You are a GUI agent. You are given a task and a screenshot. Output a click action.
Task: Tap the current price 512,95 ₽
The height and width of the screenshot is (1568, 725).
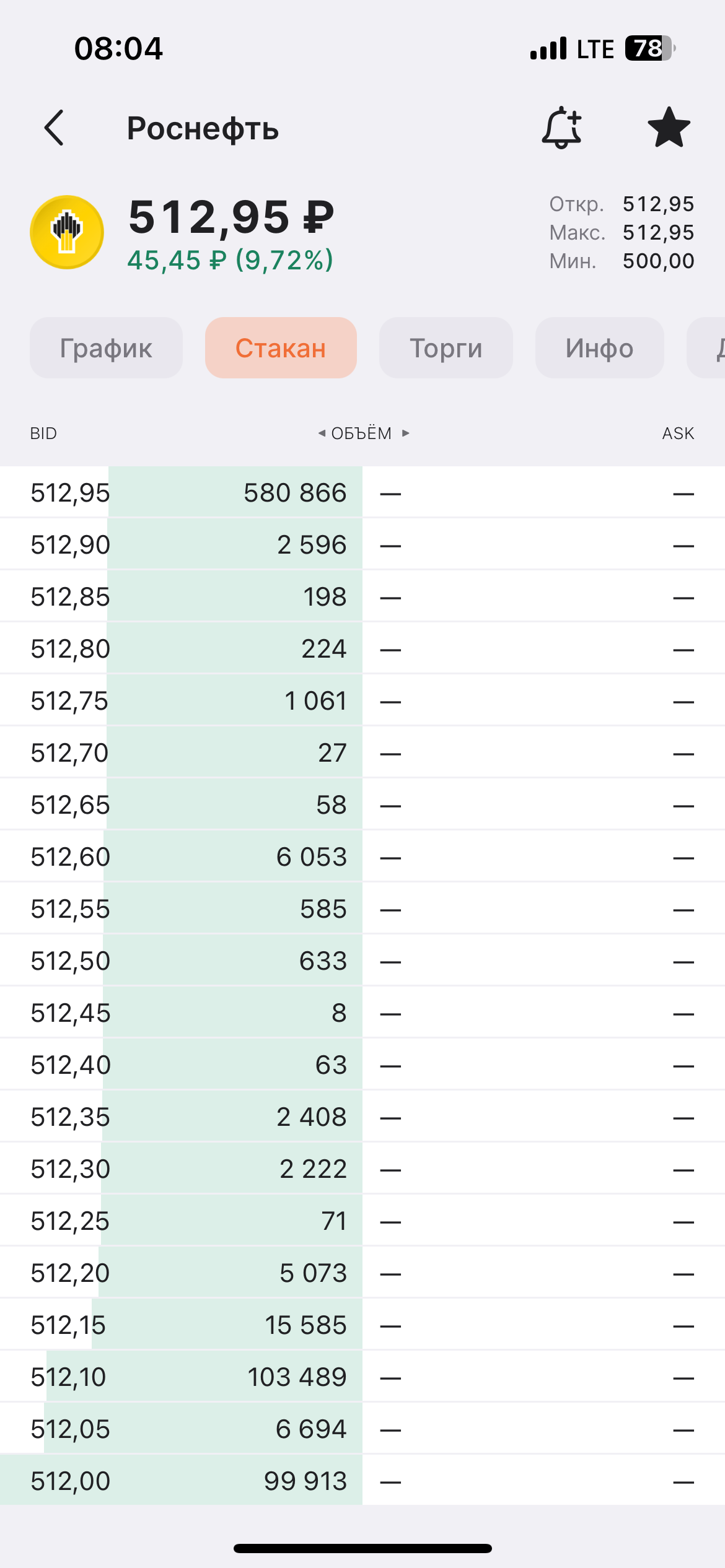tap(231, 218)
